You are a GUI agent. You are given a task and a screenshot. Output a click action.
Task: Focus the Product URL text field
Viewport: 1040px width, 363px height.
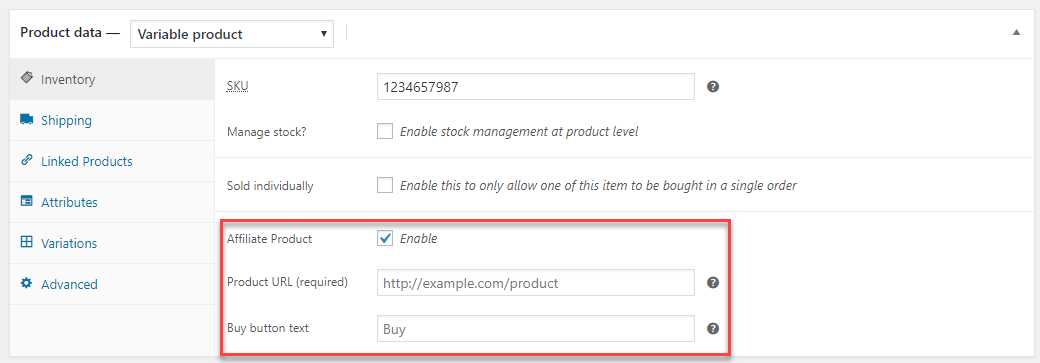536,283
